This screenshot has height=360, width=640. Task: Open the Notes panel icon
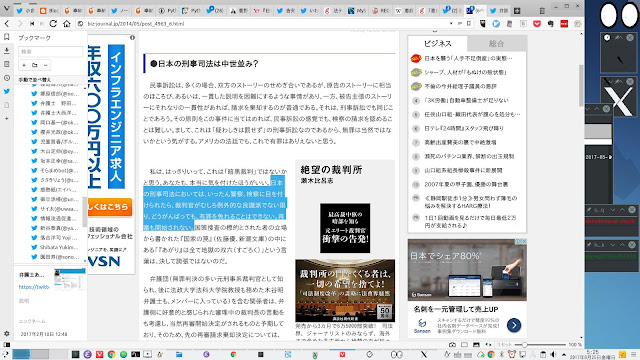[x=7, y=64]
